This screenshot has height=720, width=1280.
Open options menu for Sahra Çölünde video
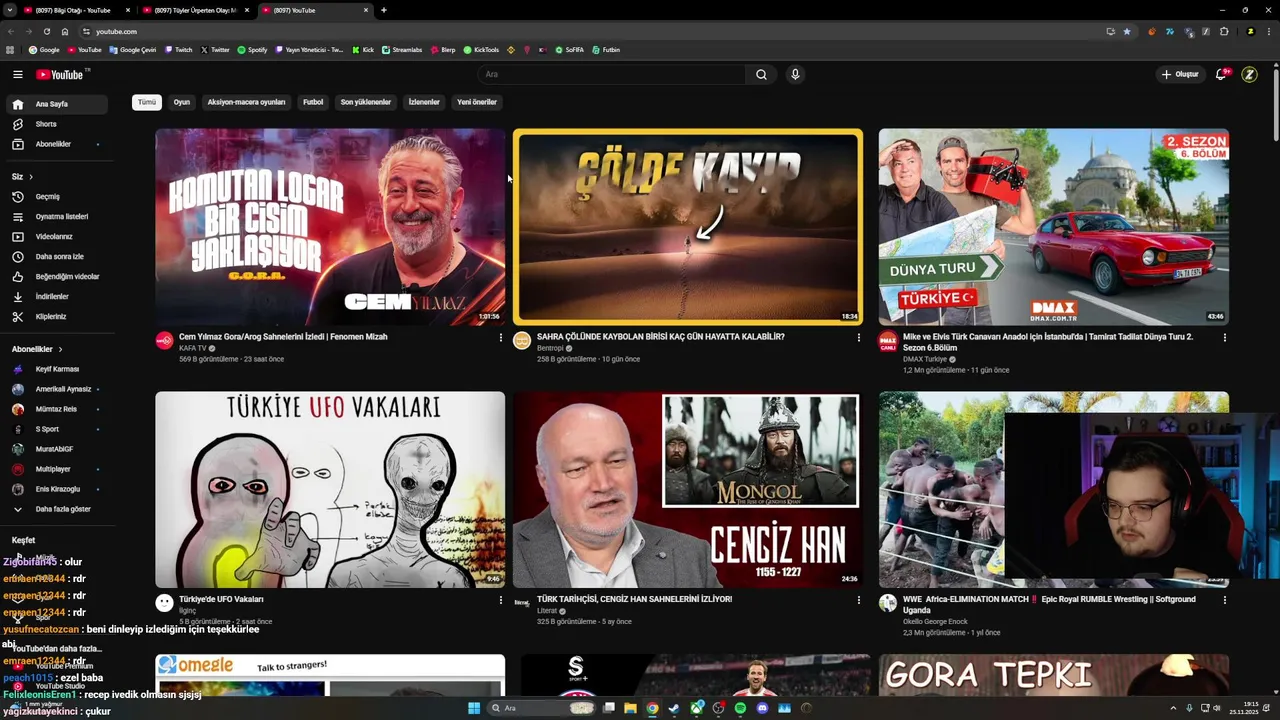pyautogui.click(x=858, y=338)
